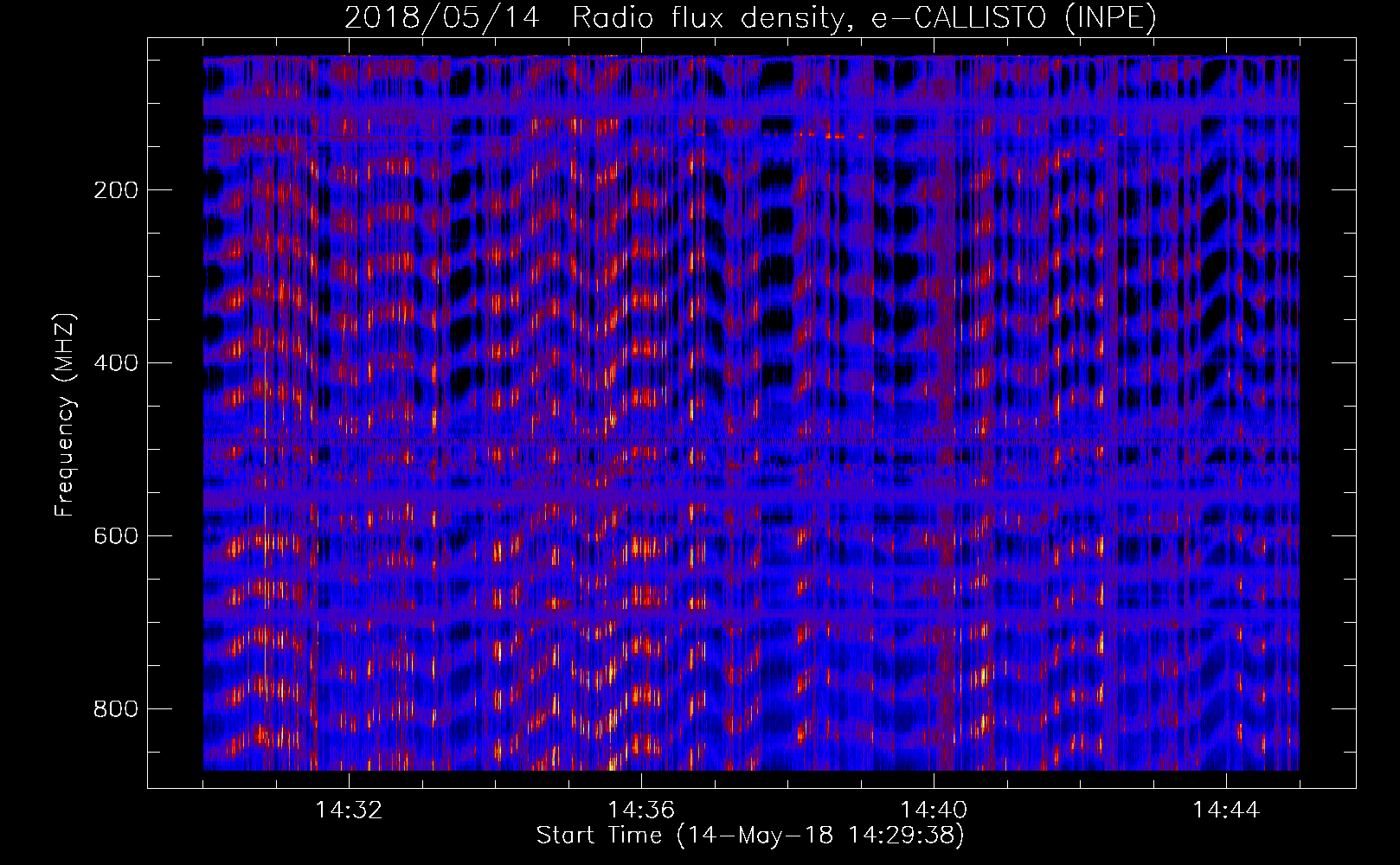Viewport: 1400px width, 865px height.
Task: Click the 14:32 time tick label
Action: pos(349,811)
